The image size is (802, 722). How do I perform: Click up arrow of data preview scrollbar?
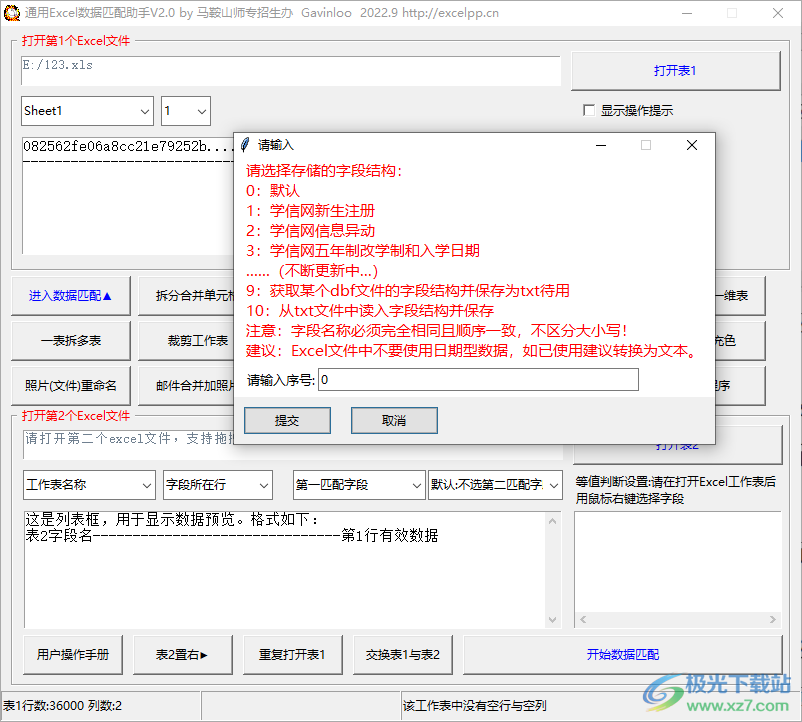(552, 521)
